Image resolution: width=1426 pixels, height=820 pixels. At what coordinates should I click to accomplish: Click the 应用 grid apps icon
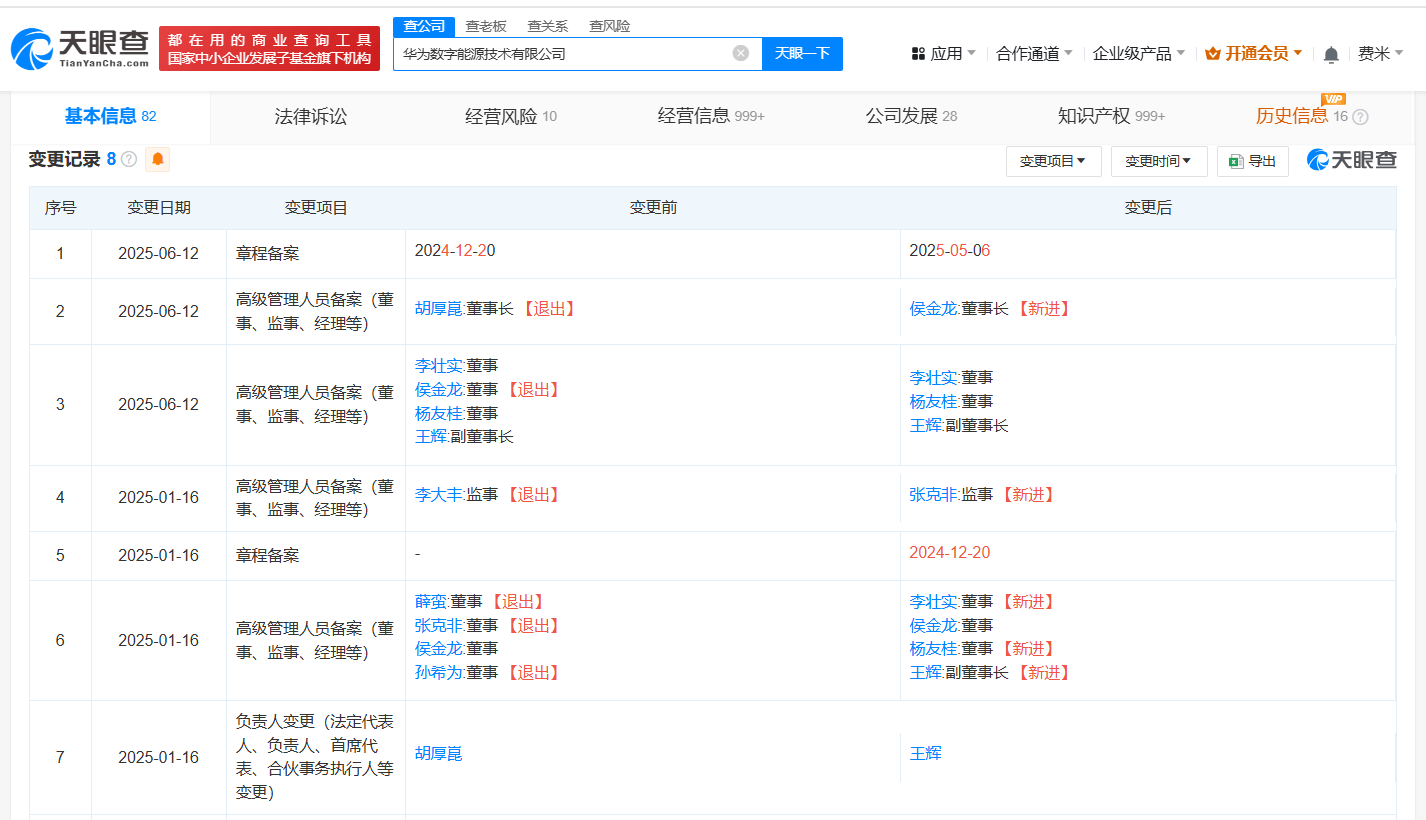918,54
